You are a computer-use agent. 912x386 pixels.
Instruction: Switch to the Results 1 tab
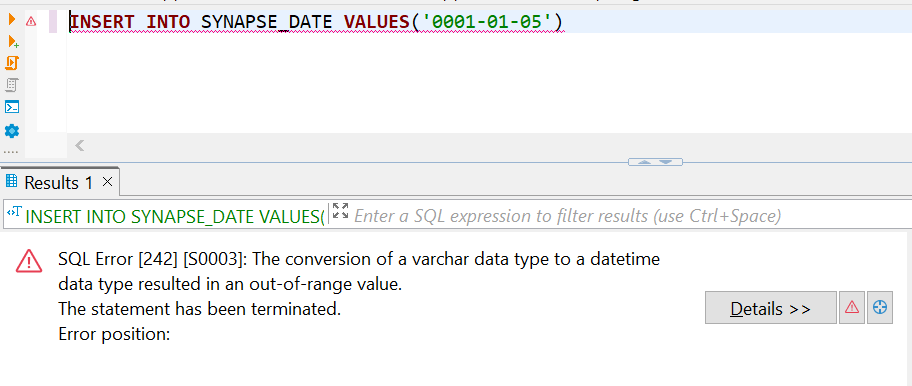[58, 183]
